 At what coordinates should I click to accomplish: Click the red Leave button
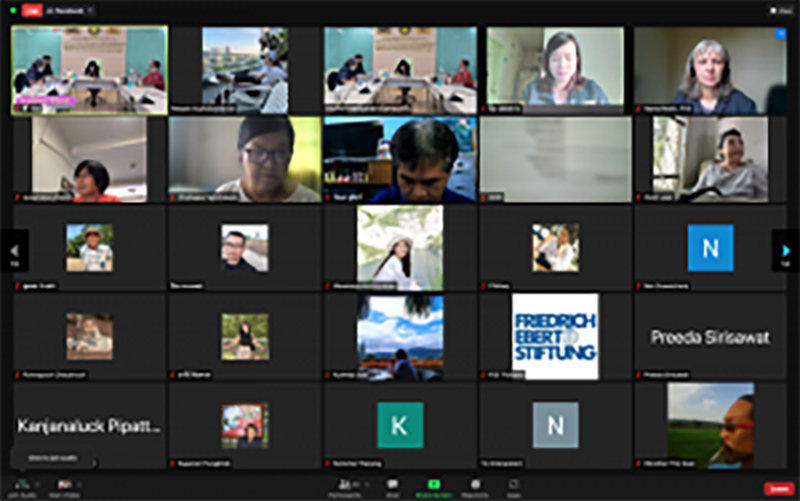pos(777,488)
